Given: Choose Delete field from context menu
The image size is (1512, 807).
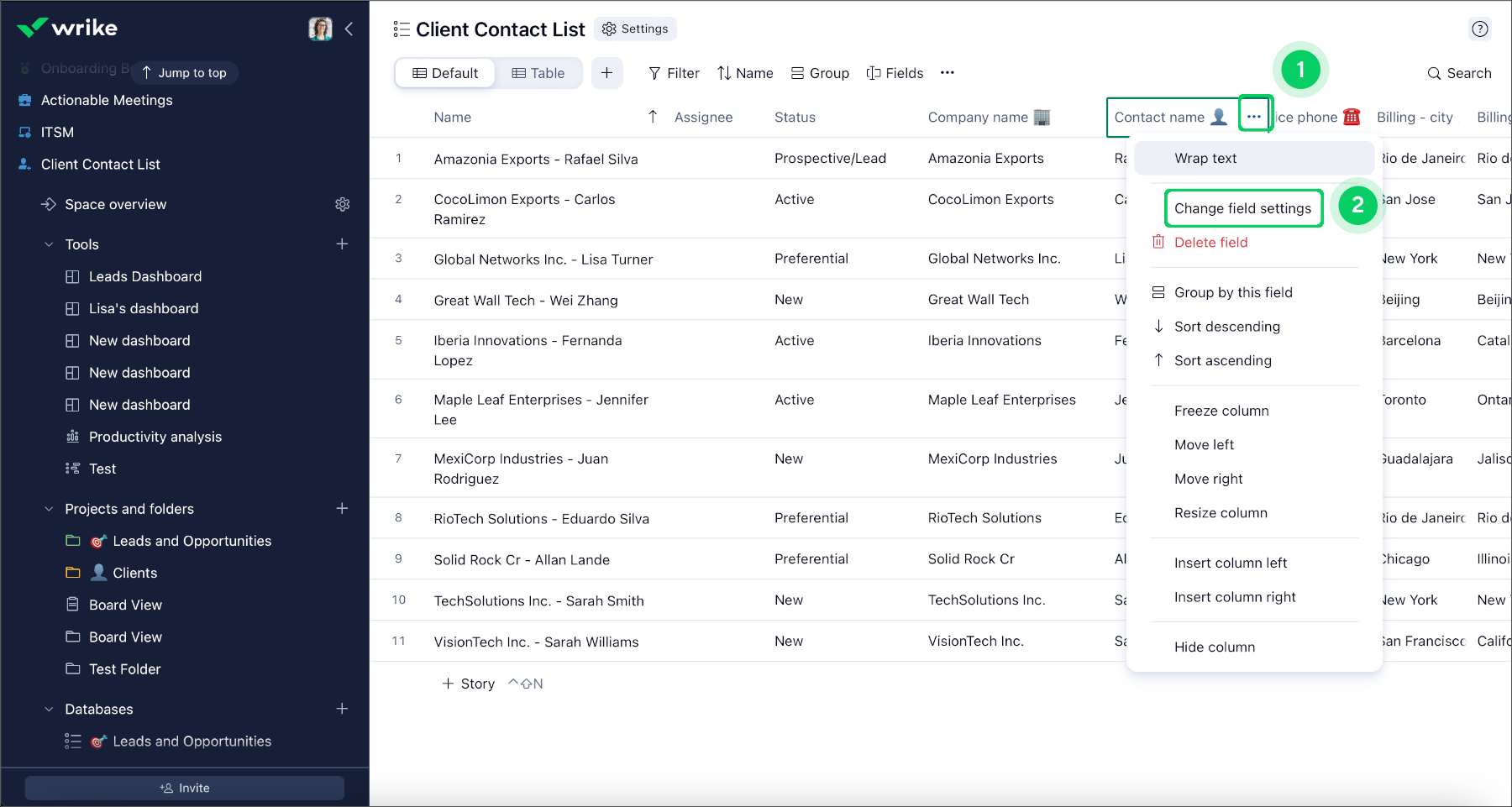Looking at the screenshot, I should [1210, 242].
